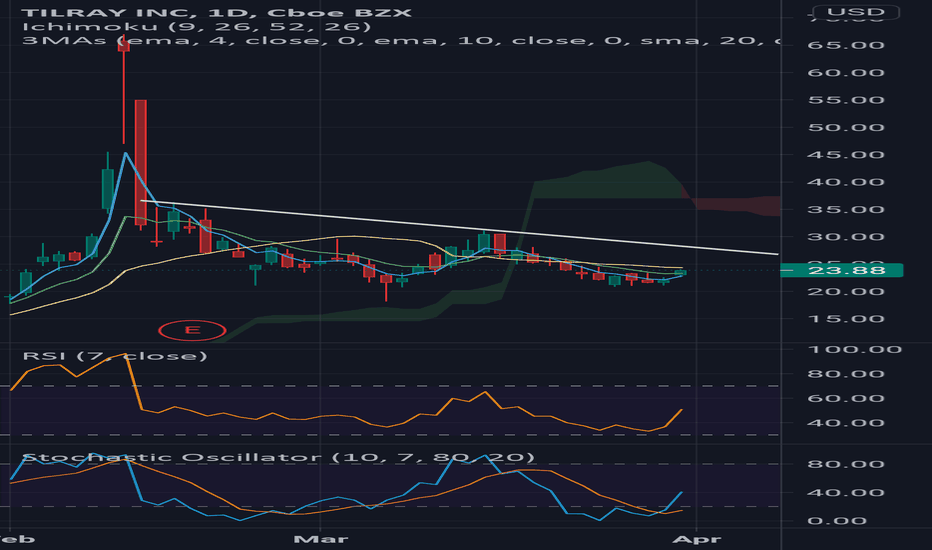This screenshot has height=550, width=932.
Task: Click the 40.00 stochastic axis label
Action: [x=846, y=492]
